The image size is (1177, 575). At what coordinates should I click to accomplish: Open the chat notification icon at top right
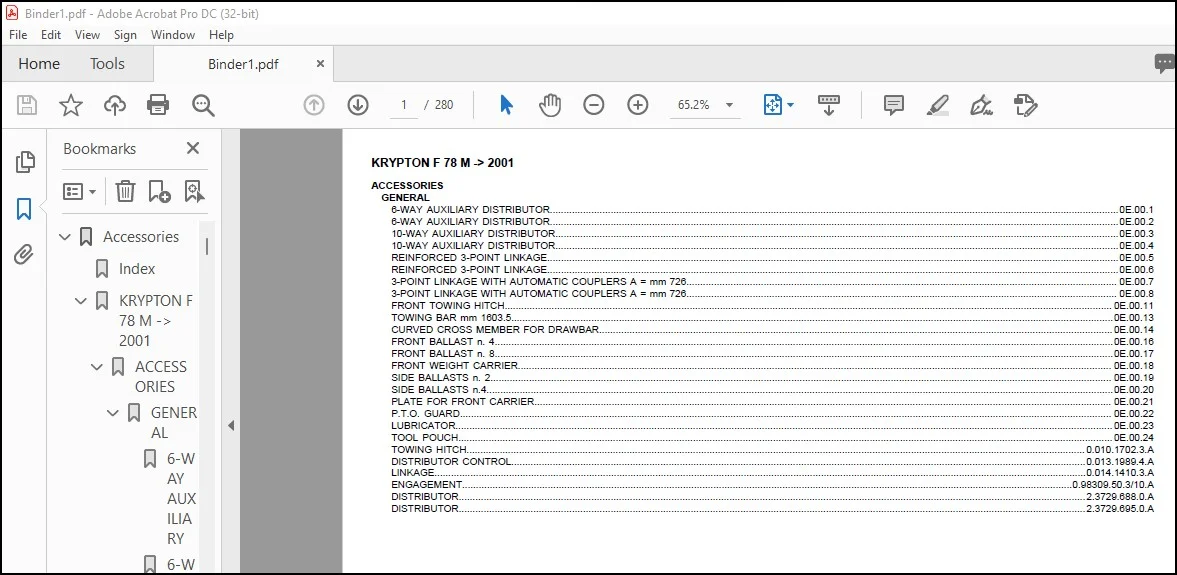tap(1165, 64)
